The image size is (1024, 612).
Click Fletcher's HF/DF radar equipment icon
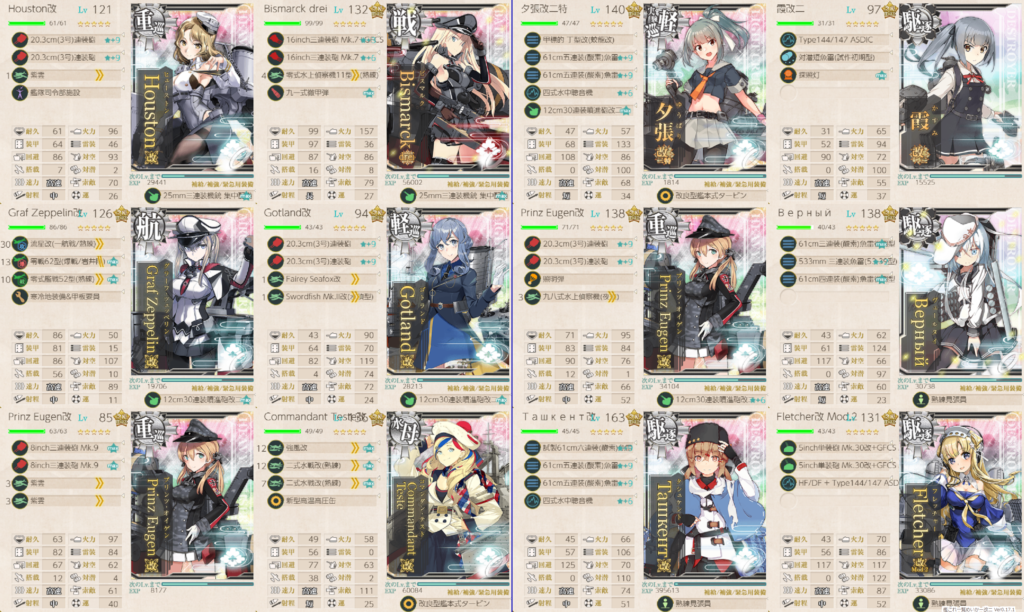[x=788, y=483]
